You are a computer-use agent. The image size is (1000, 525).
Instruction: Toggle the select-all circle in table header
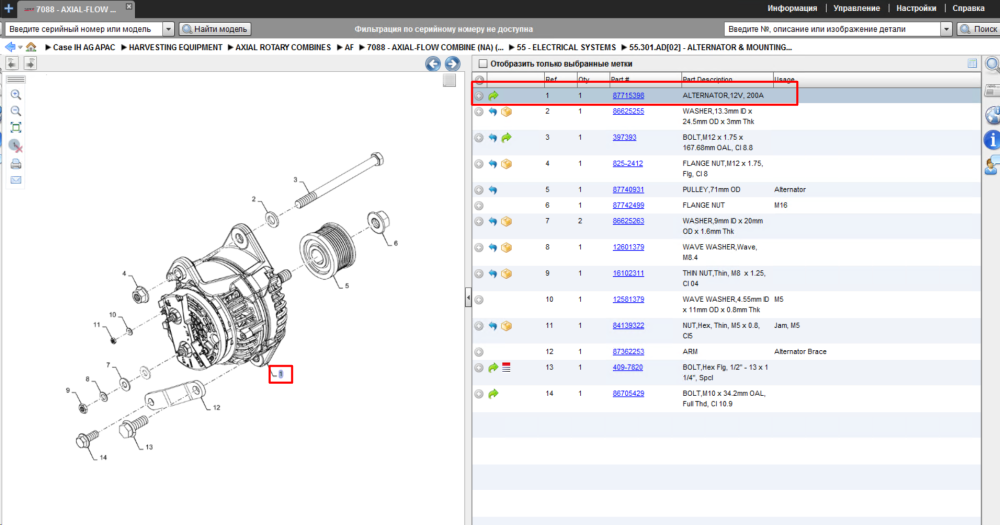click(x=479, y=80)
